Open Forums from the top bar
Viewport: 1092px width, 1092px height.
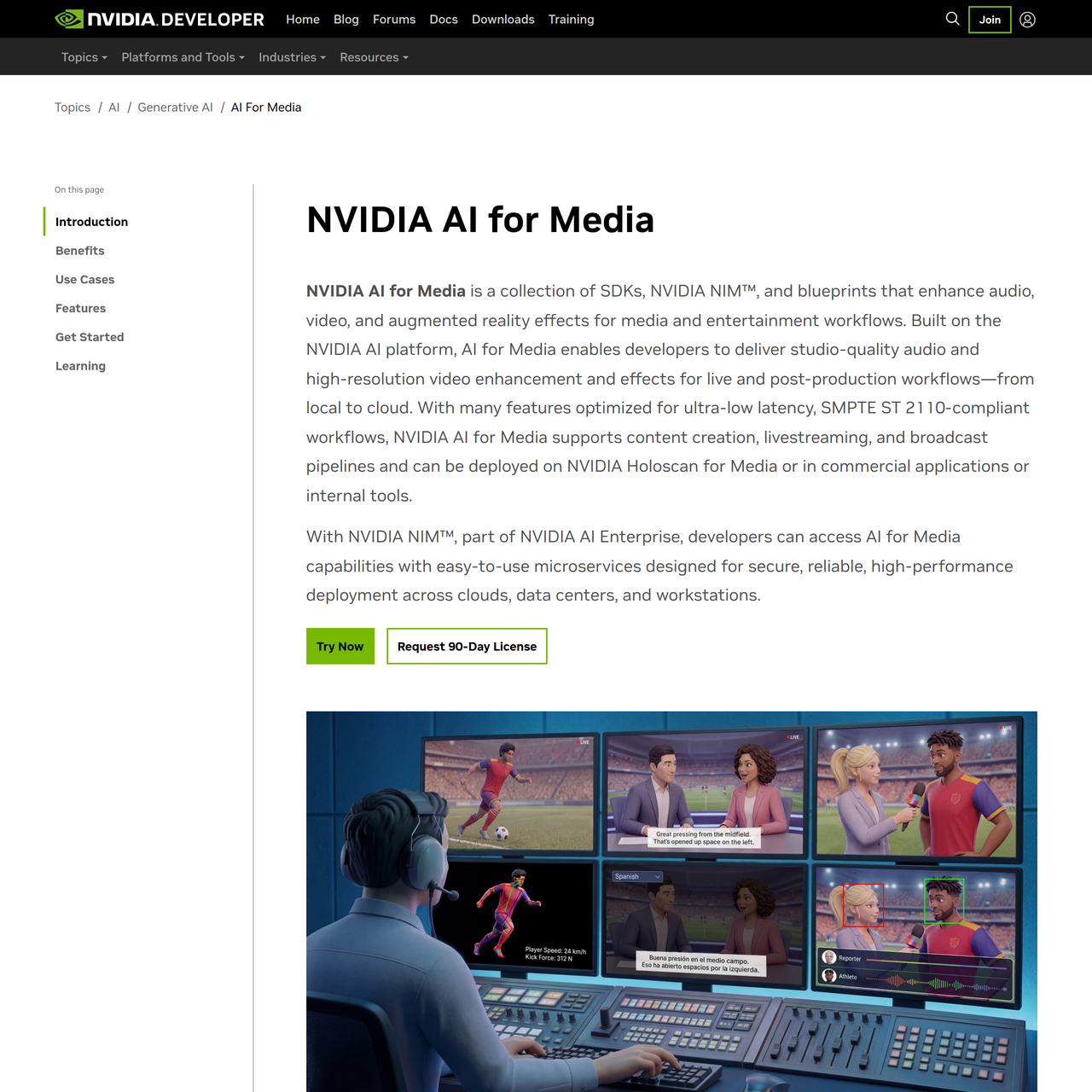[394, 19]
